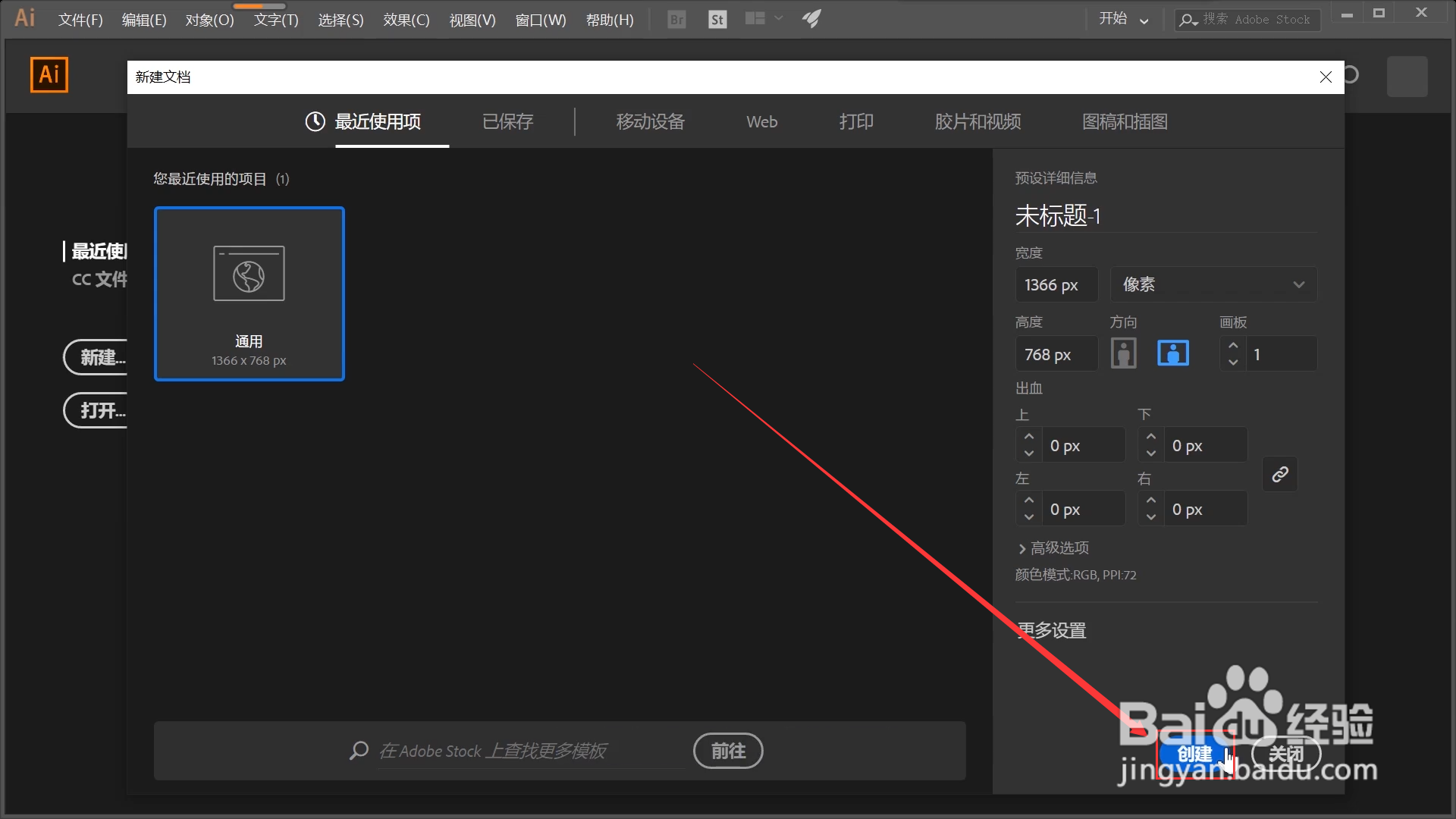1456x819 pixels.
Task: Switch to the 移动设备 tab
Action: click(x=650, y=122)
